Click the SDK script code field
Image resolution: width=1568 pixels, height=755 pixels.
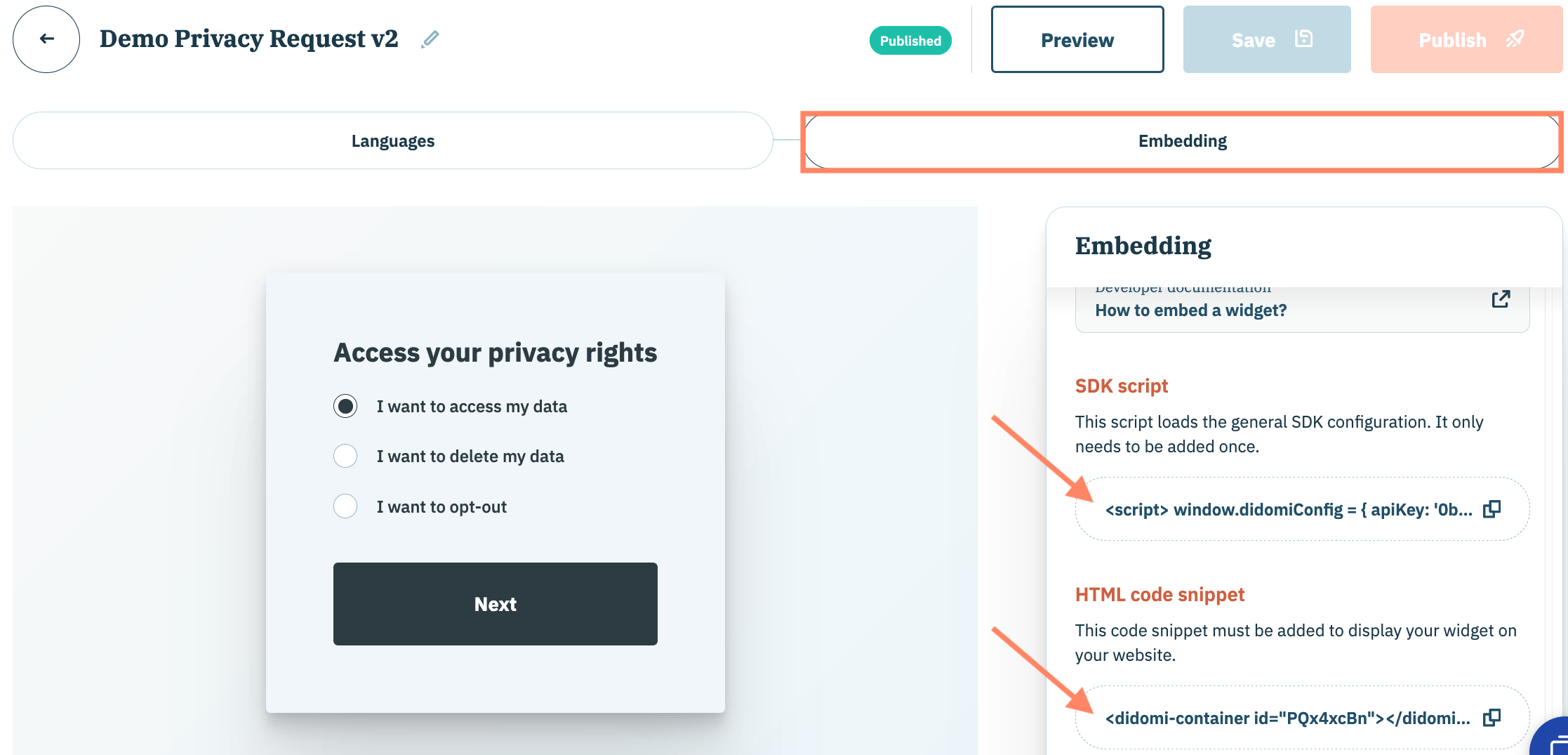(1288, 510)
